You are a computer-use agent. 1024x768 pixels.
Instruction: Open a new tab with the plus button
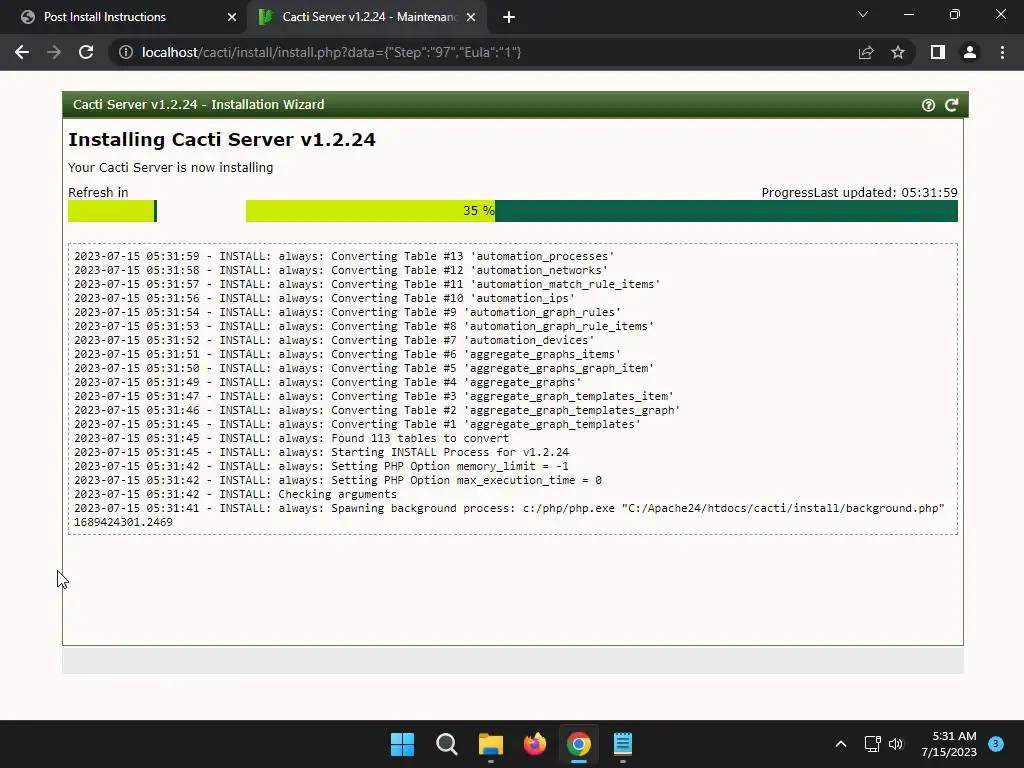(x=509, y=18)
